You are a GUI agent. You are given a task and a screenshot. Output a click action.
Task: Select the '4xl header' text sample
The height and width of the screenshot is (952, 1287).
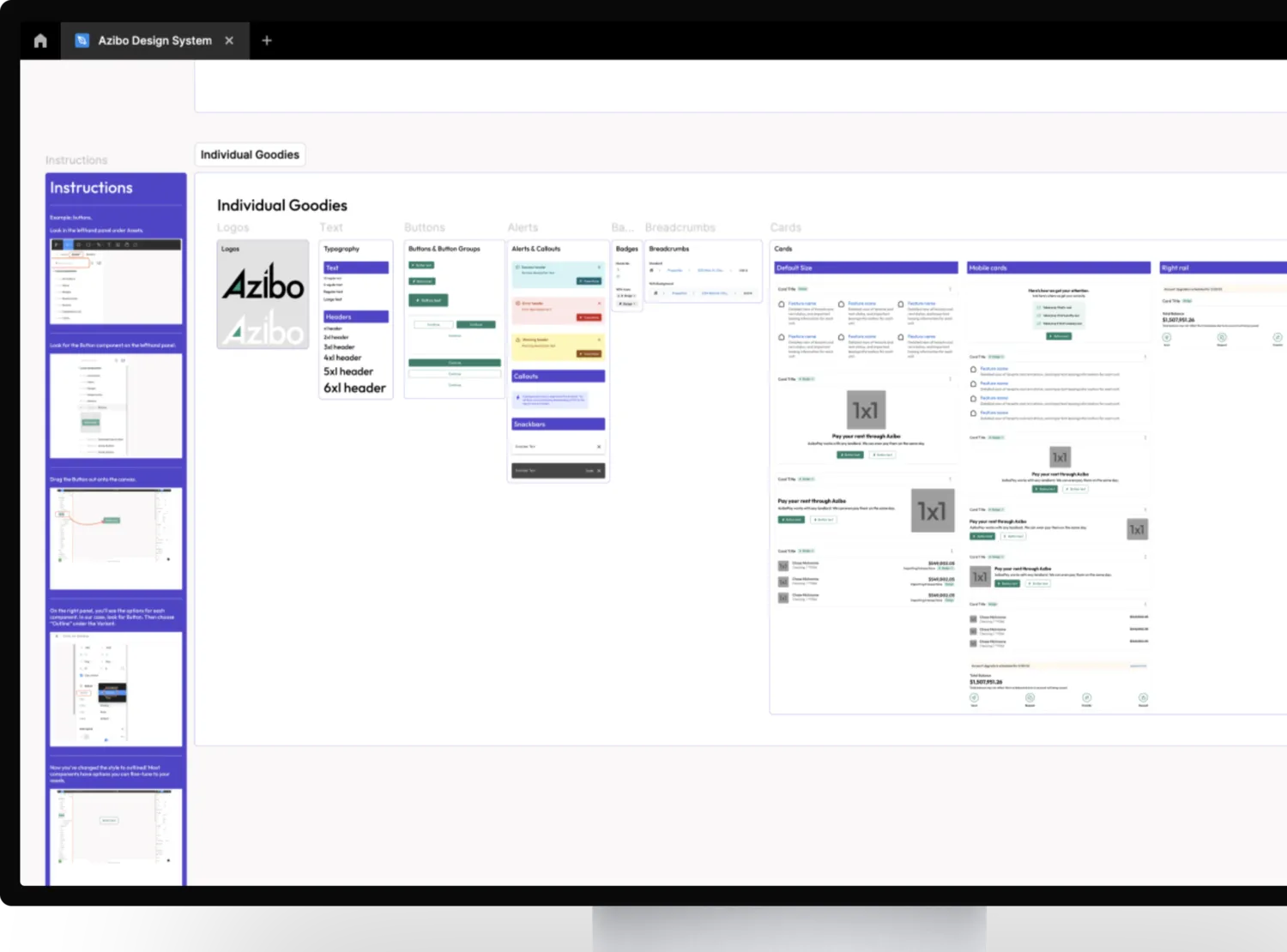(342, 358)
